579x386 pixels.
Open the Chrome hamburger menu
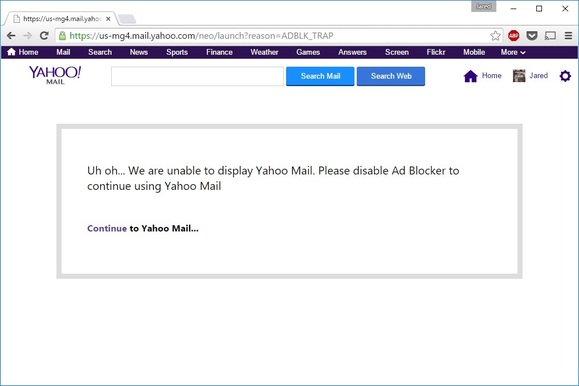[x=568, y=35]
